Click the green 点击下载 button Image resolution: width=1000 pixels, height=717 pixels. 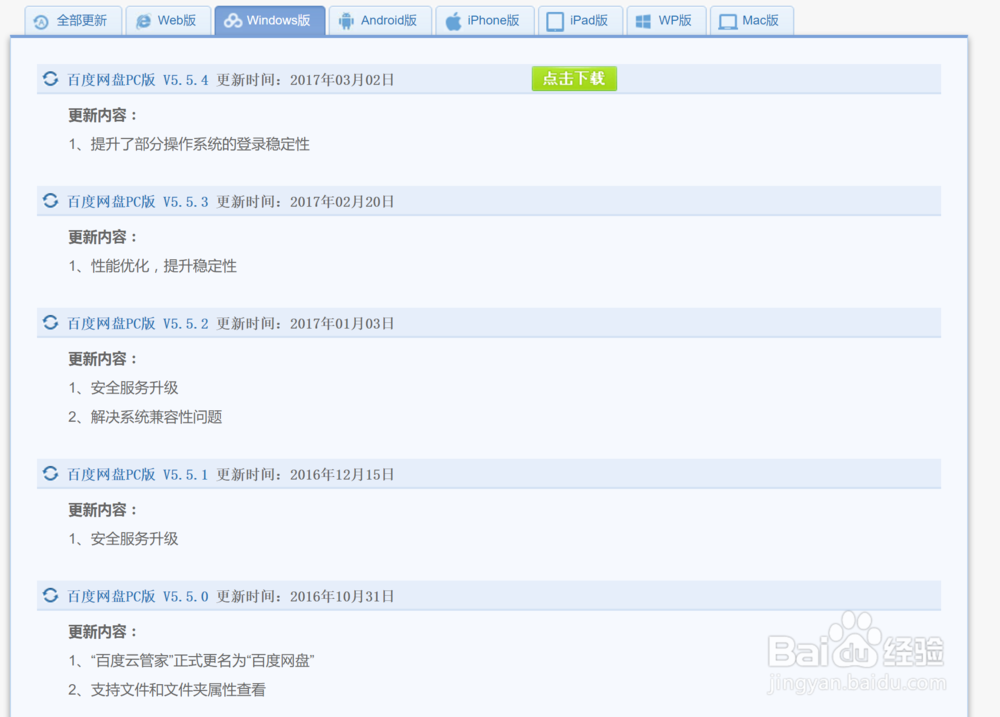tap(574, 78)
